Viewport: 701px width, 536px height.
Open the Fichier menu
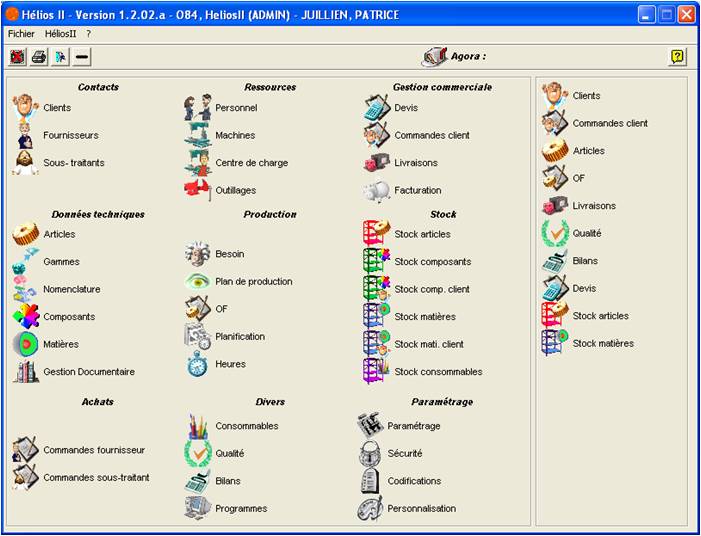[x=21, y=34]
